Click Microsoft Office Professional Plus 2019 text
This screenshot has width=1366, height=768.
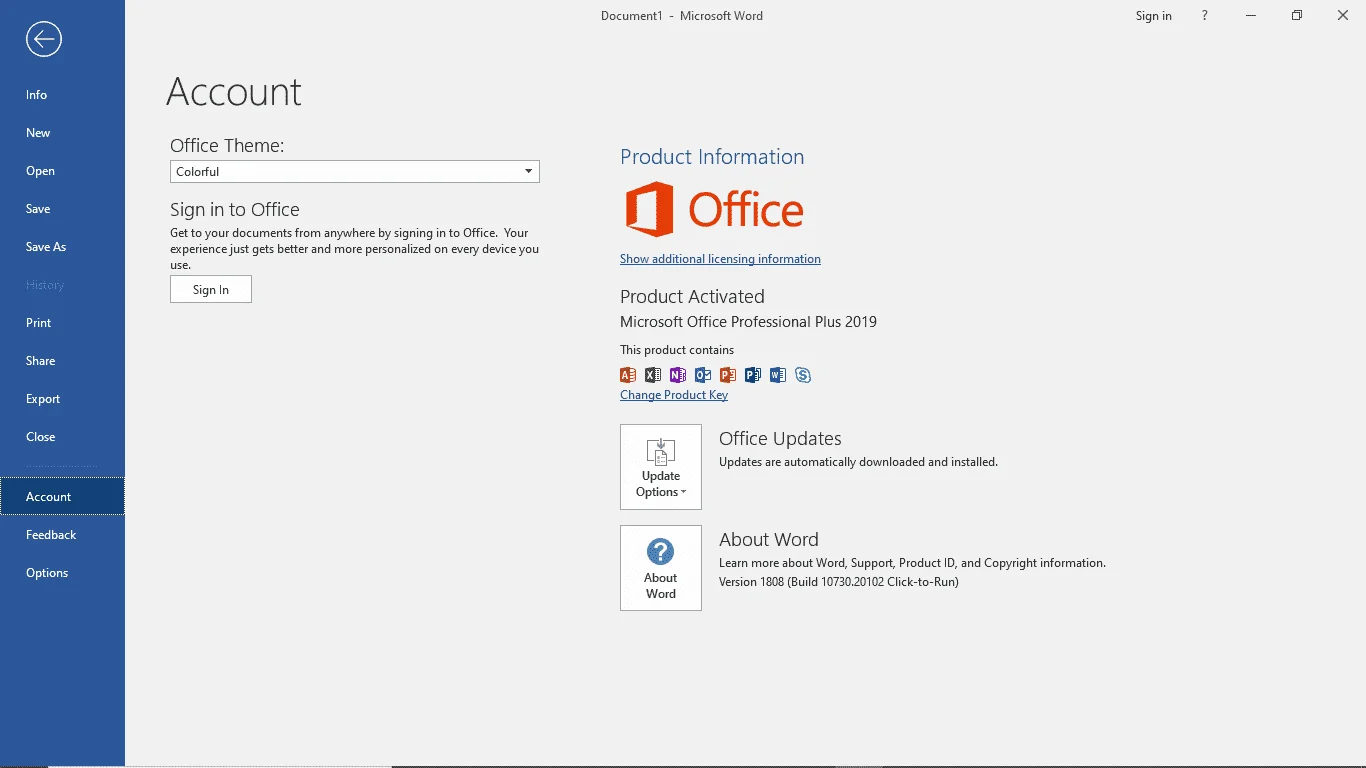tap(748, 322)
